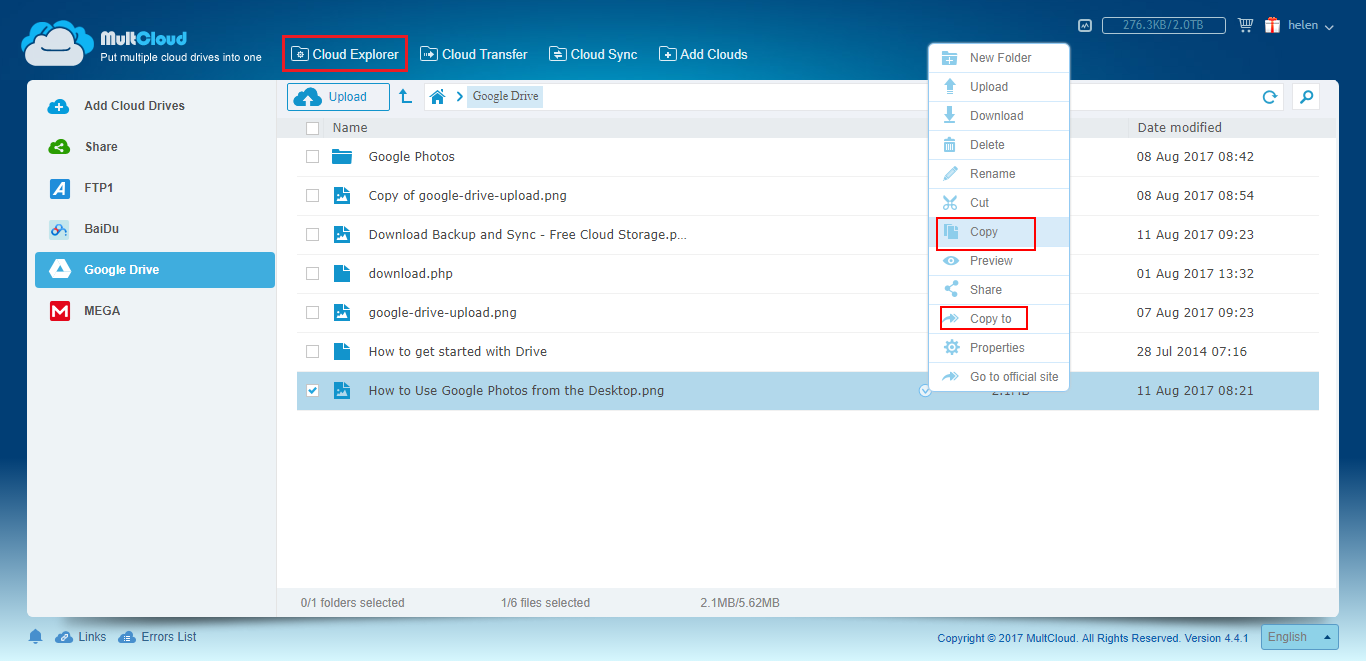Uncheck How to Use Google Photos checkbox
This screenshot has width=1366, height=662.
(313, 391)
